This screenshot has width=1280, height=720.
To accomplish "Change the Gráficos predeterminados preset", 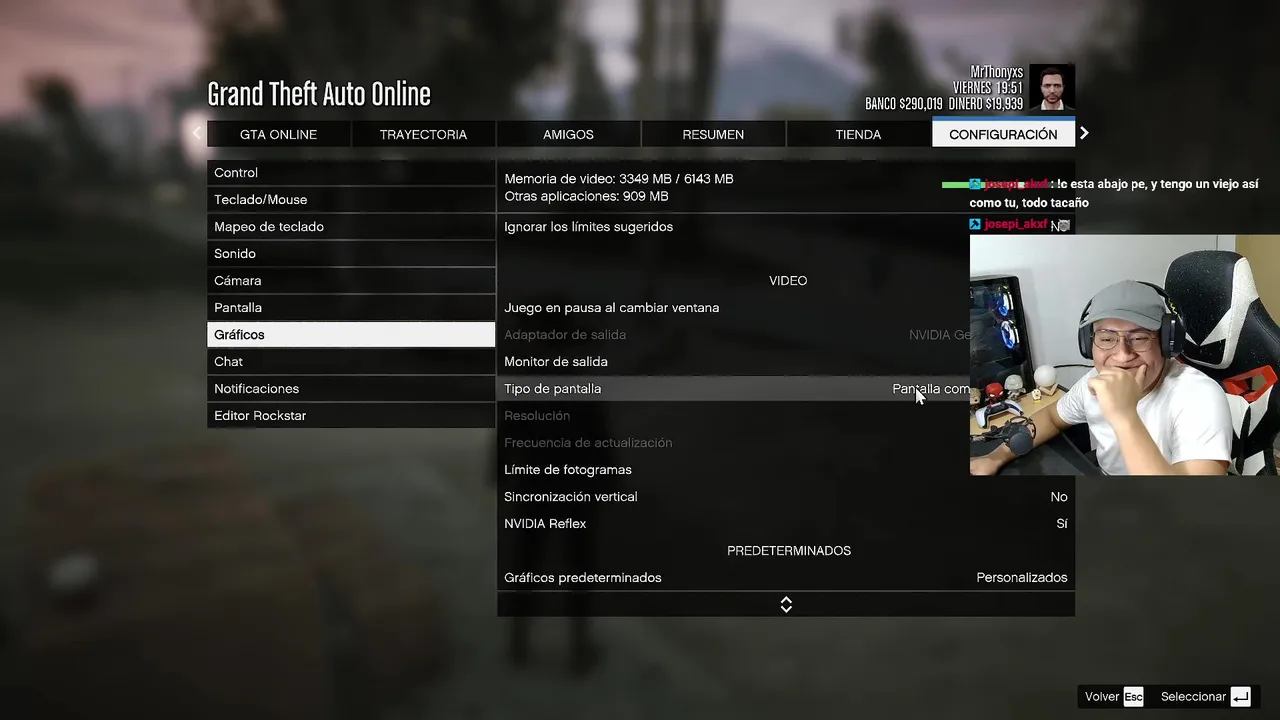I will click(786, 578).
